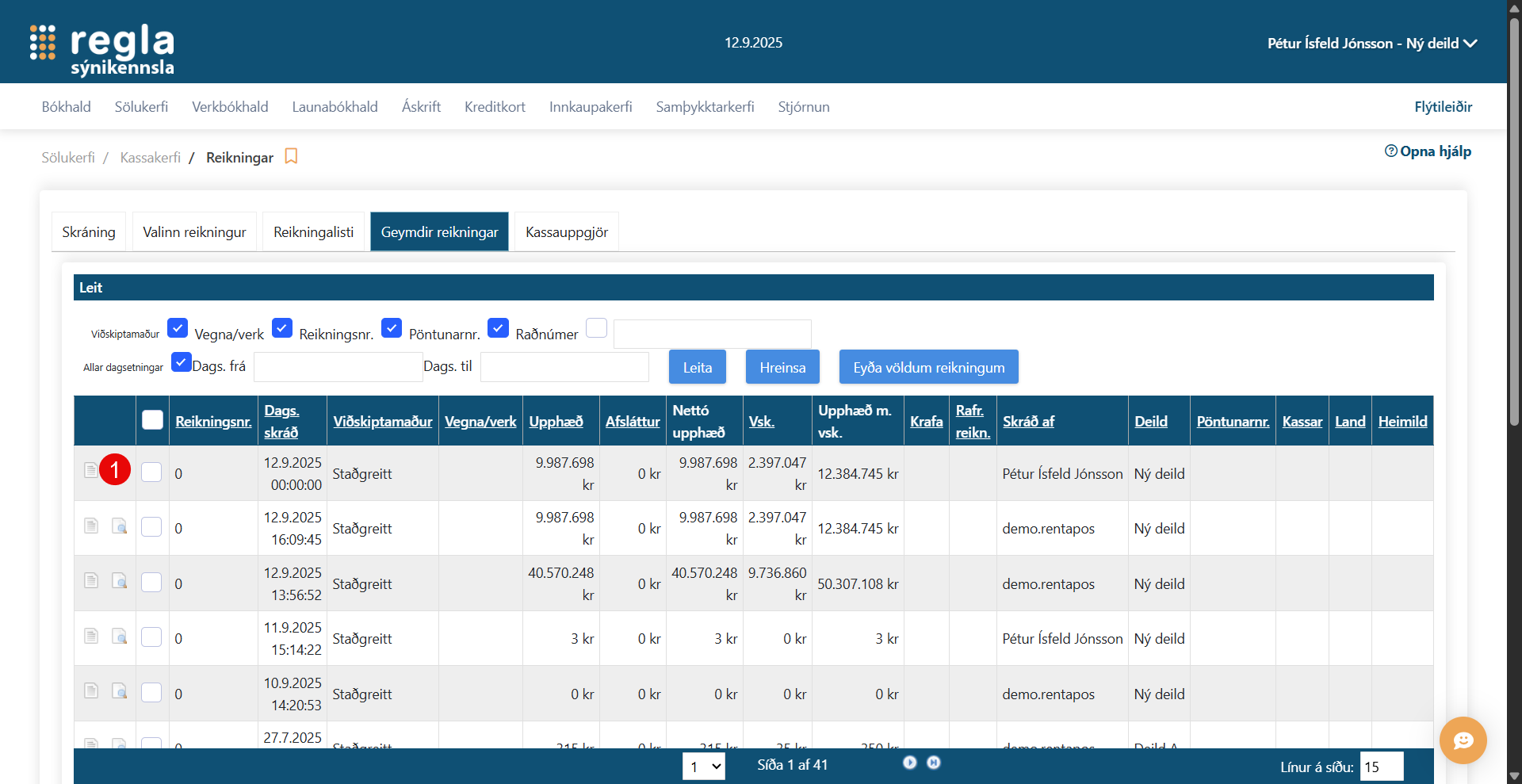Toggle the Allar dagsetningar checkbox
Screen dimensions: 1522x784
pyautogui.click(x=181, y=362)
